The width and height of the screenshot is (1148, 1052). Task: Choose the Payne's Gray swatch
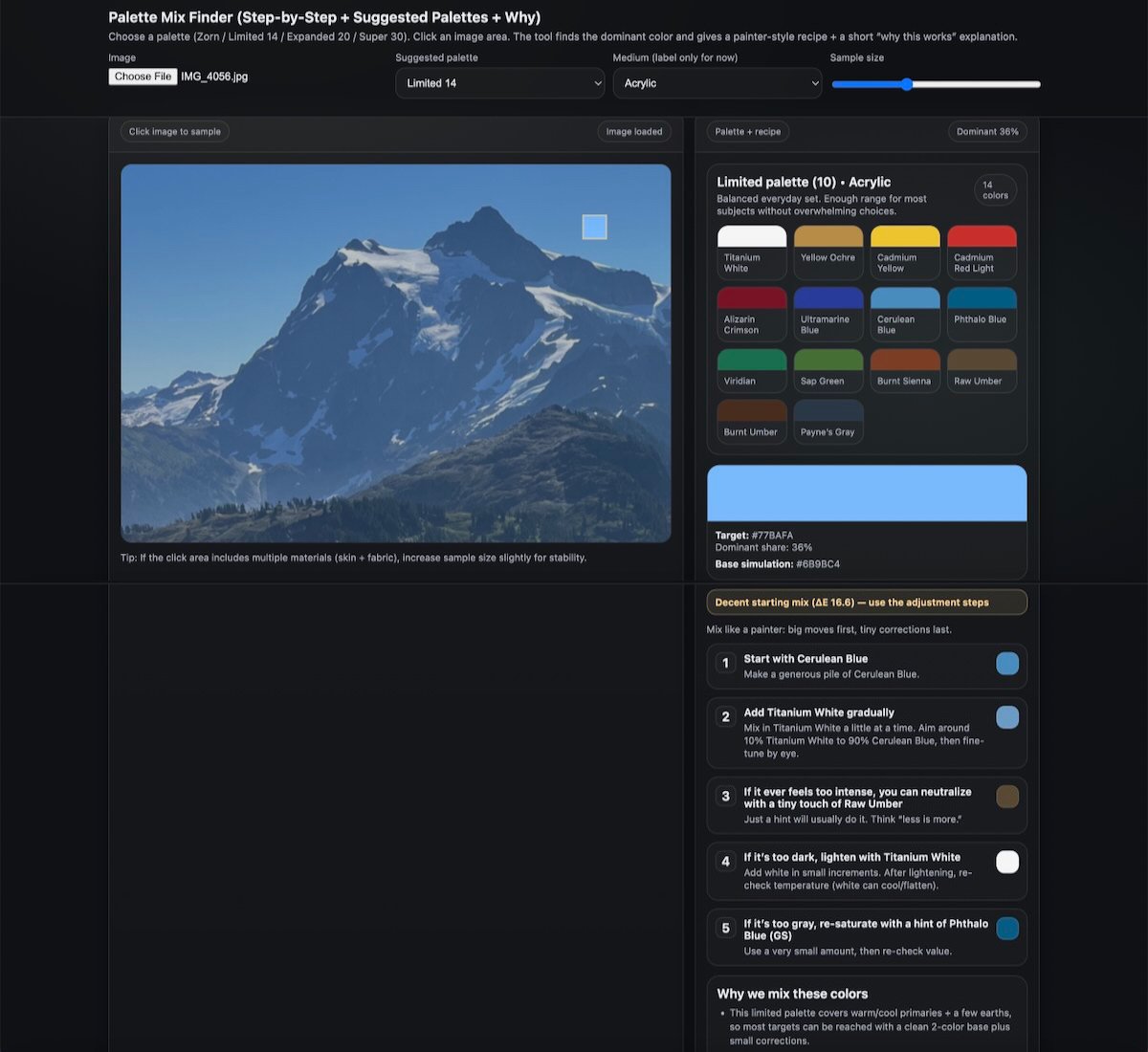[828, 422]
